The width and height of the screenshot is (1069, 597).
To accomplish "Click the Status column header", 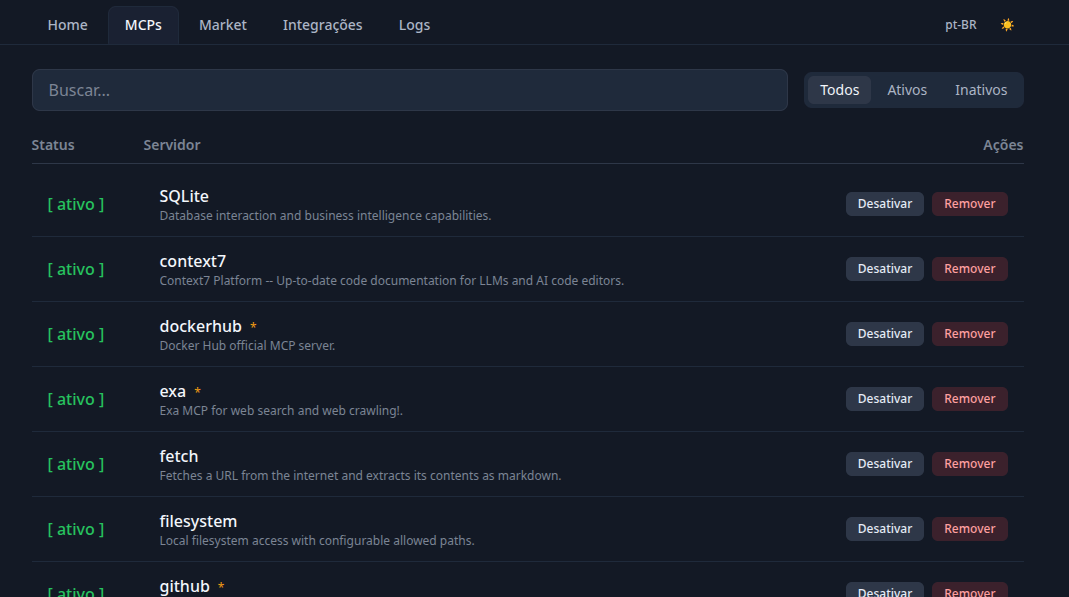I will (53, 145).
